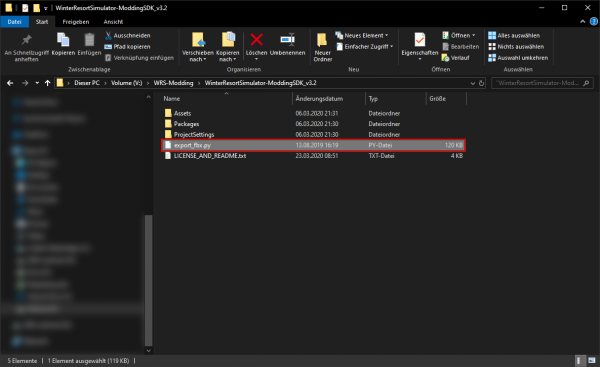600x367 pixels.
Task: Click Nichts auswählen
Action: (x=516, y=47)
